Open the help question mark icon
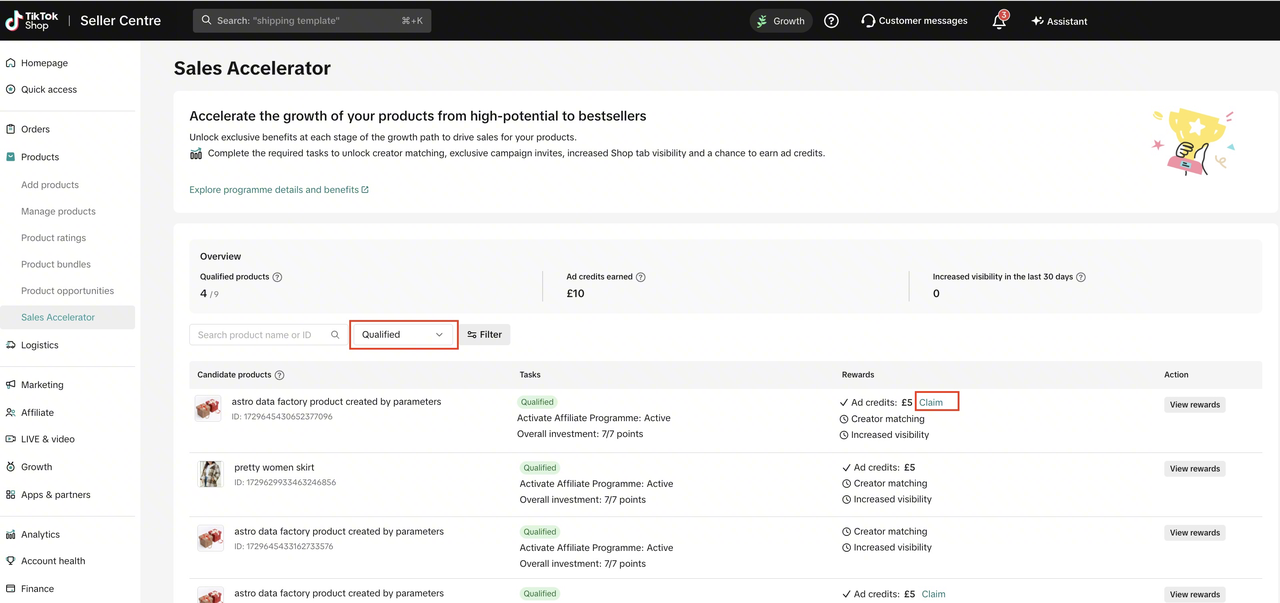Viewport: 1280px width, 603px height. [831, 21]
